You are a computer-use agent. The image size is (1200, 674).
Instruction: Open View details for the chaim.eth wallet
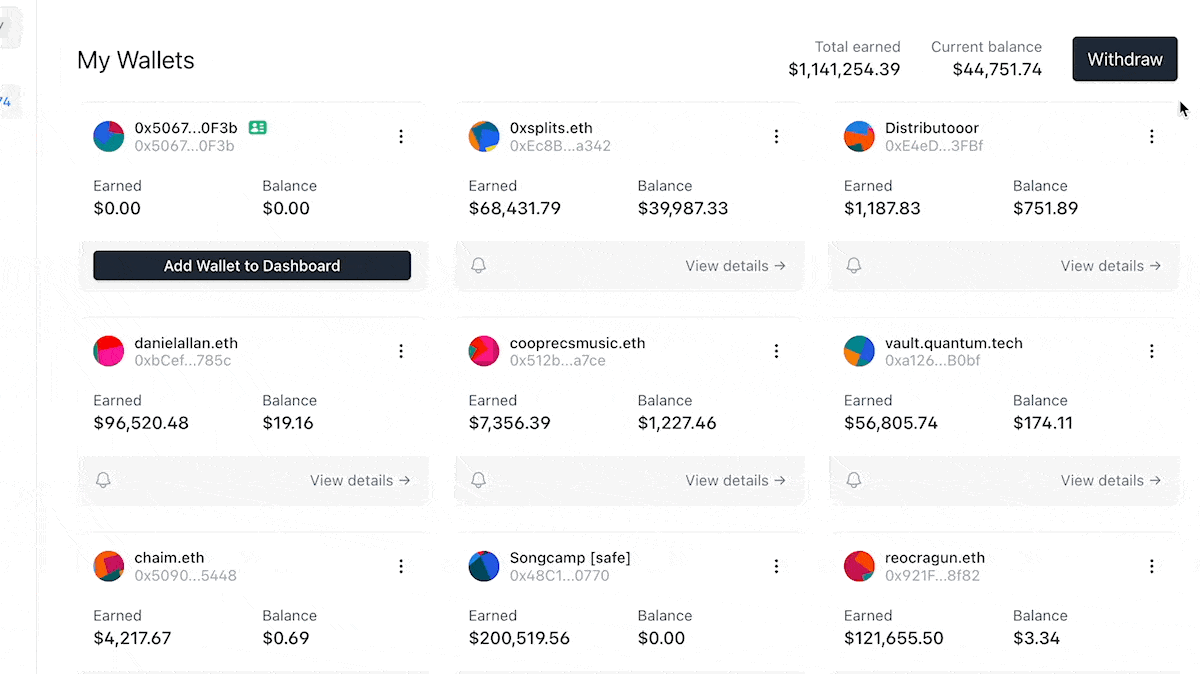[x=361, y=671]
